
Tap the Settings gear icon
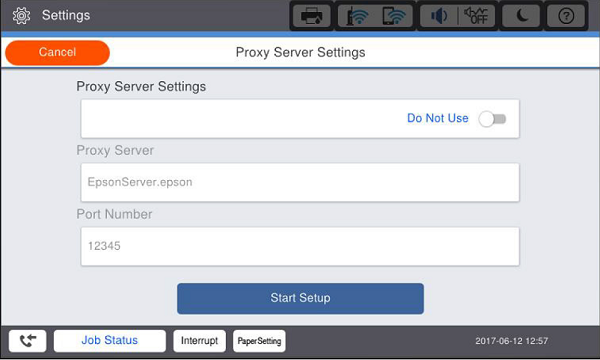tap(21, 16)
